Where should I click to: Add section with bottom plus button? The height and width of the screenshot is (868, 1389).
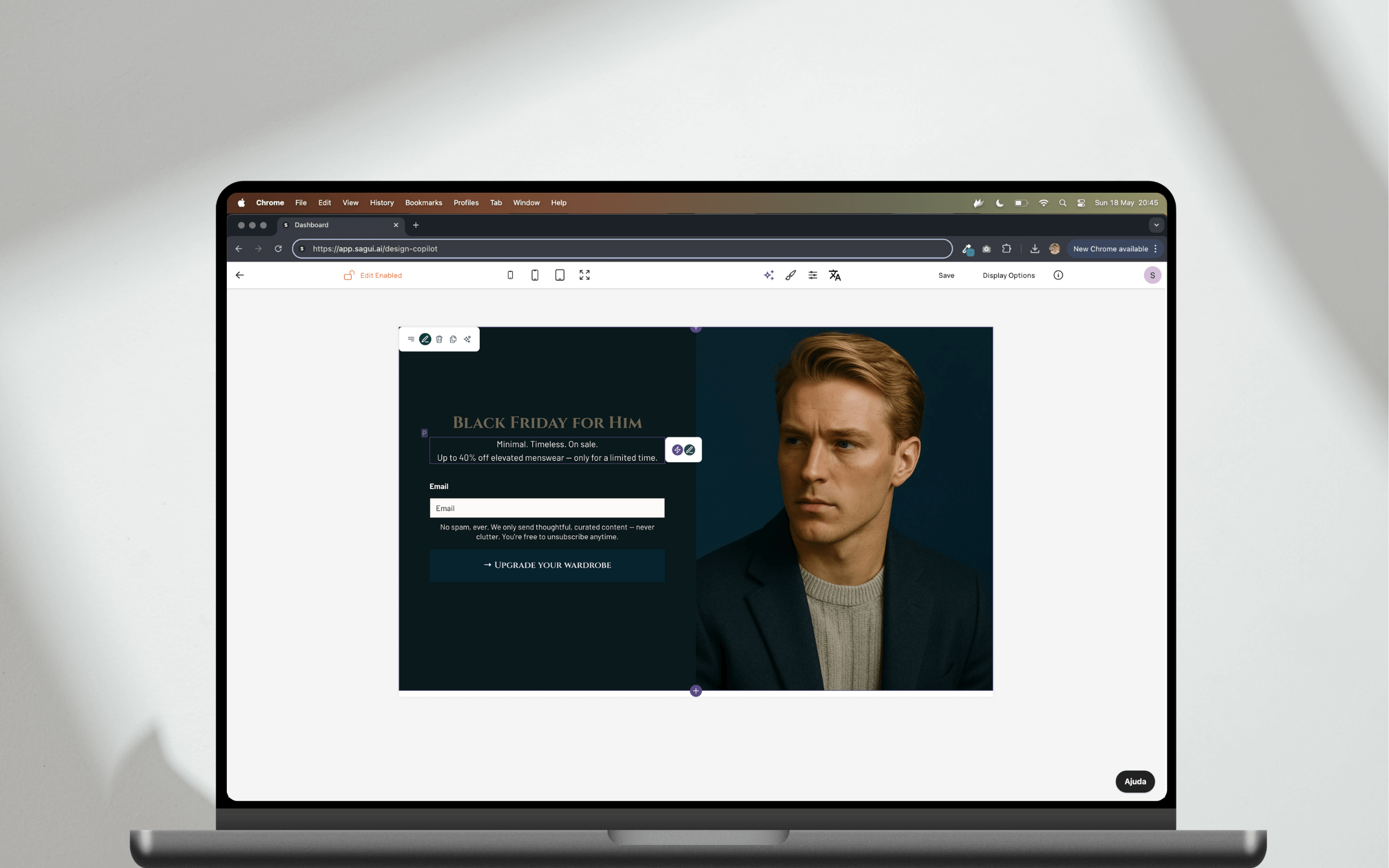[696, 691]
